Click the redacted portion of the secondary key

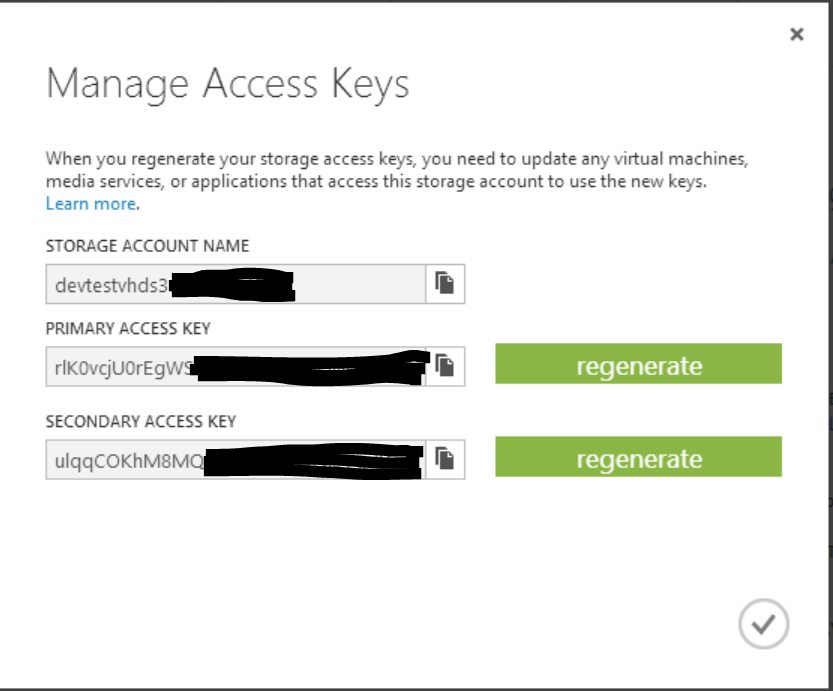click(x=313, y=461)
